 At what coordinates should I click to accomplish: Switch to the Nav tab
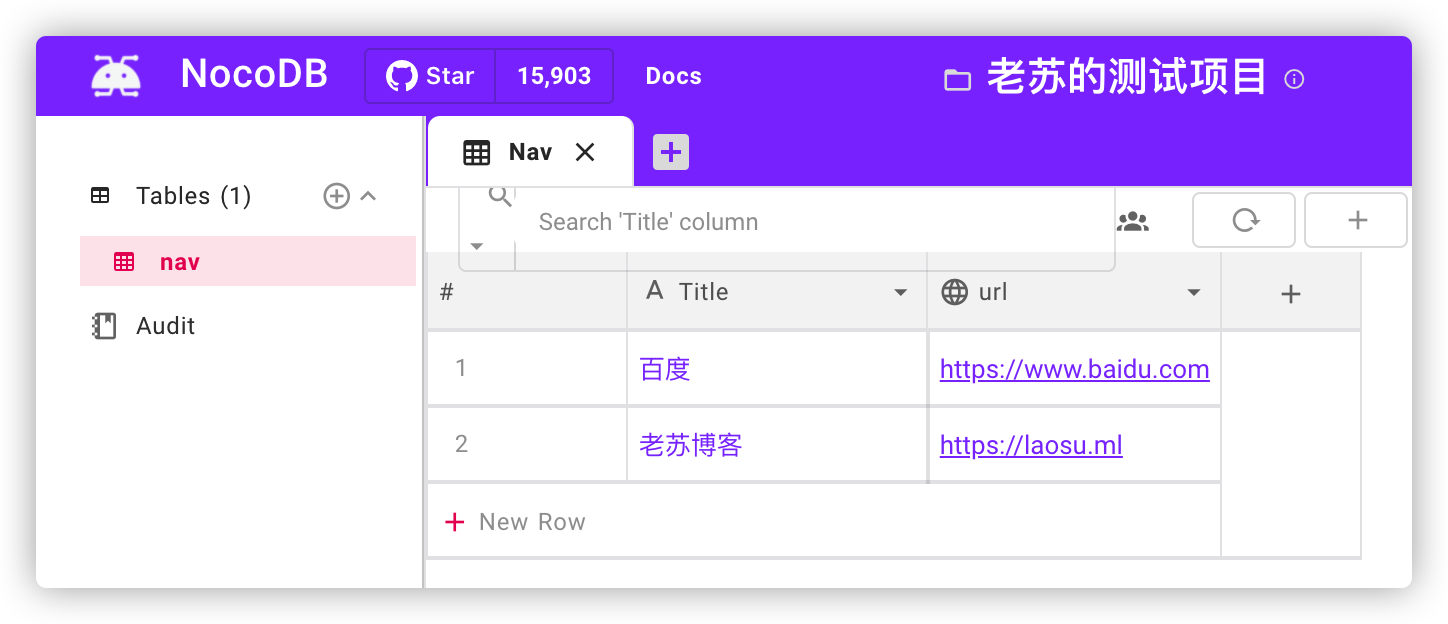point(530,152)
